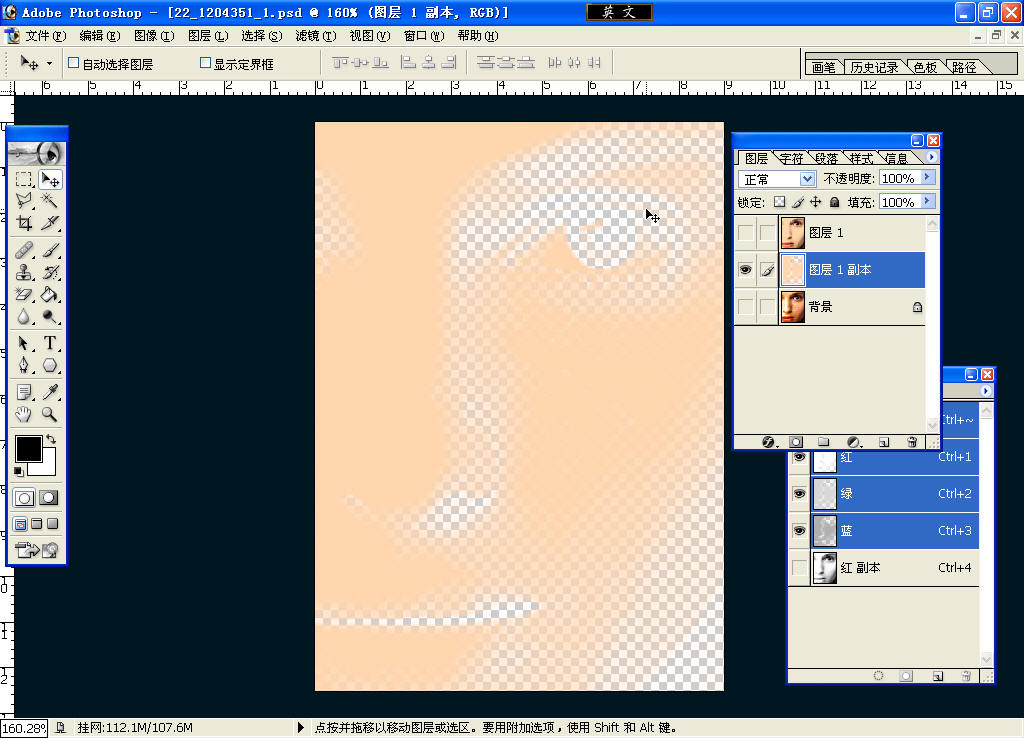Select the Pen tool
The image size is (1024, 738).
[x=24, y=365]
